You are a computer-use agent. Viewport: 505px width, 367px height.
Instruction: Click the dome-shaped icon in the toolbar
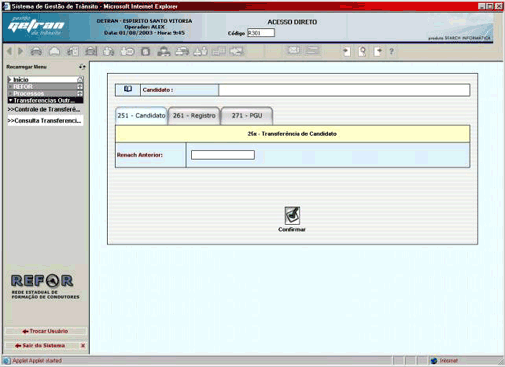tap(55, 51)
